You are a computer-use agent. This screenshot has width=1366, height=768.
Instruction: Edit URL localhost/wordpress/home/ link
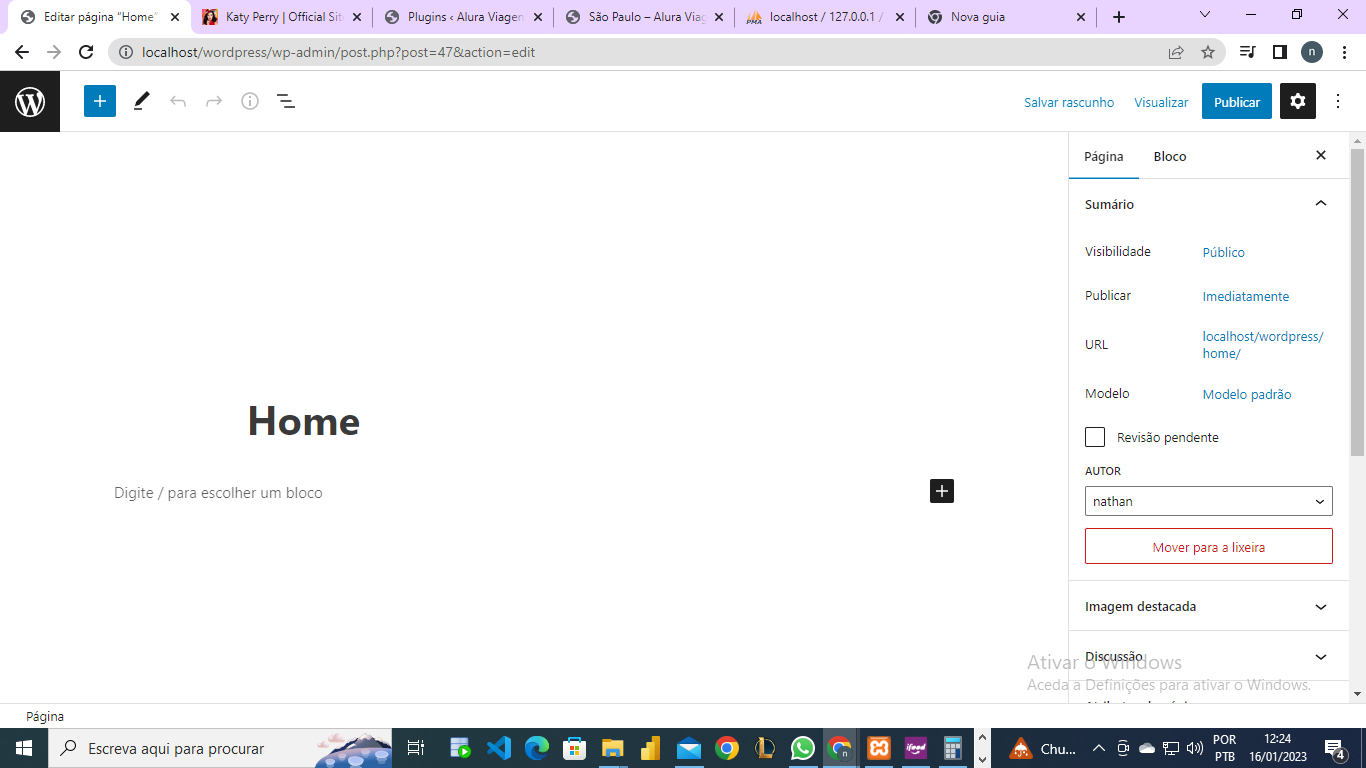(x=1263, y=345)
